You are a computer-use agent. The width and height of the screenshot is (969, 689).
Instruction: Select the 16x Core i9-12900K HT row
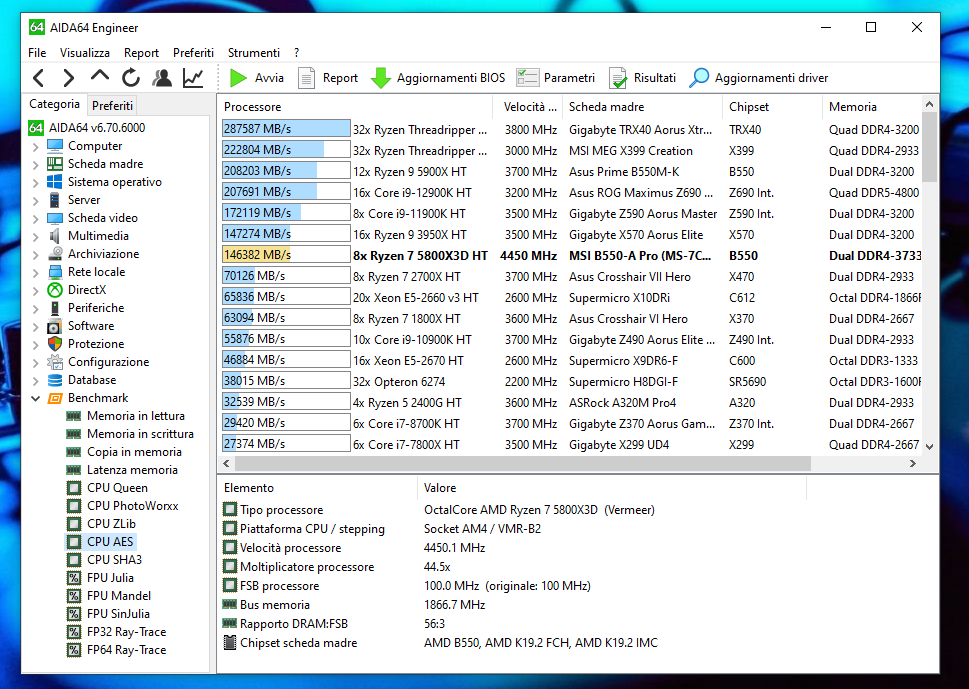[x=571, y=192]
